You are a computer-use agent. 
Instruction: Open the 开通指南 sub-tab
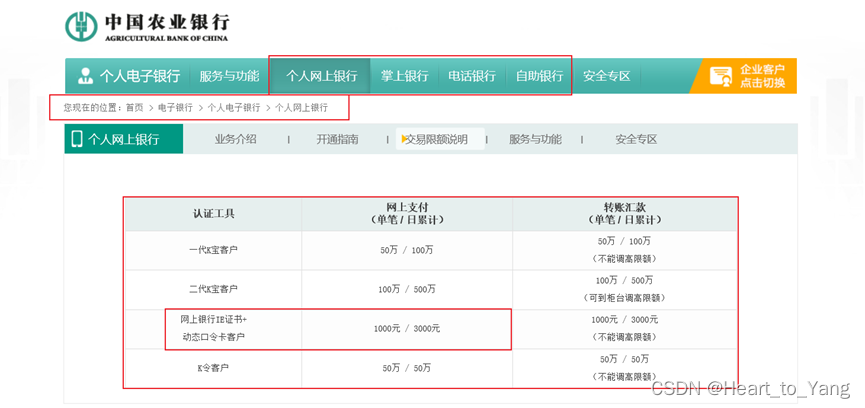[337, 139]
